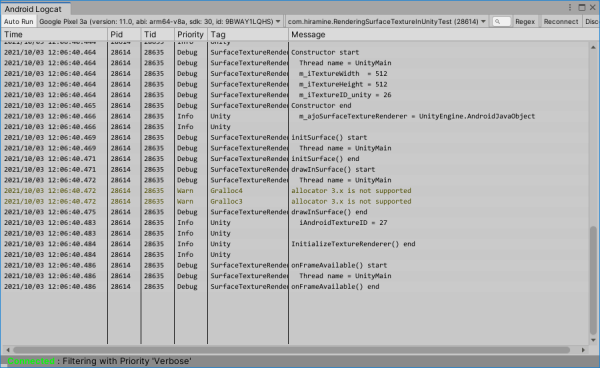Select the 'onFrameAvailable() end' log row
600x368 pixels.
pos(295,287)
